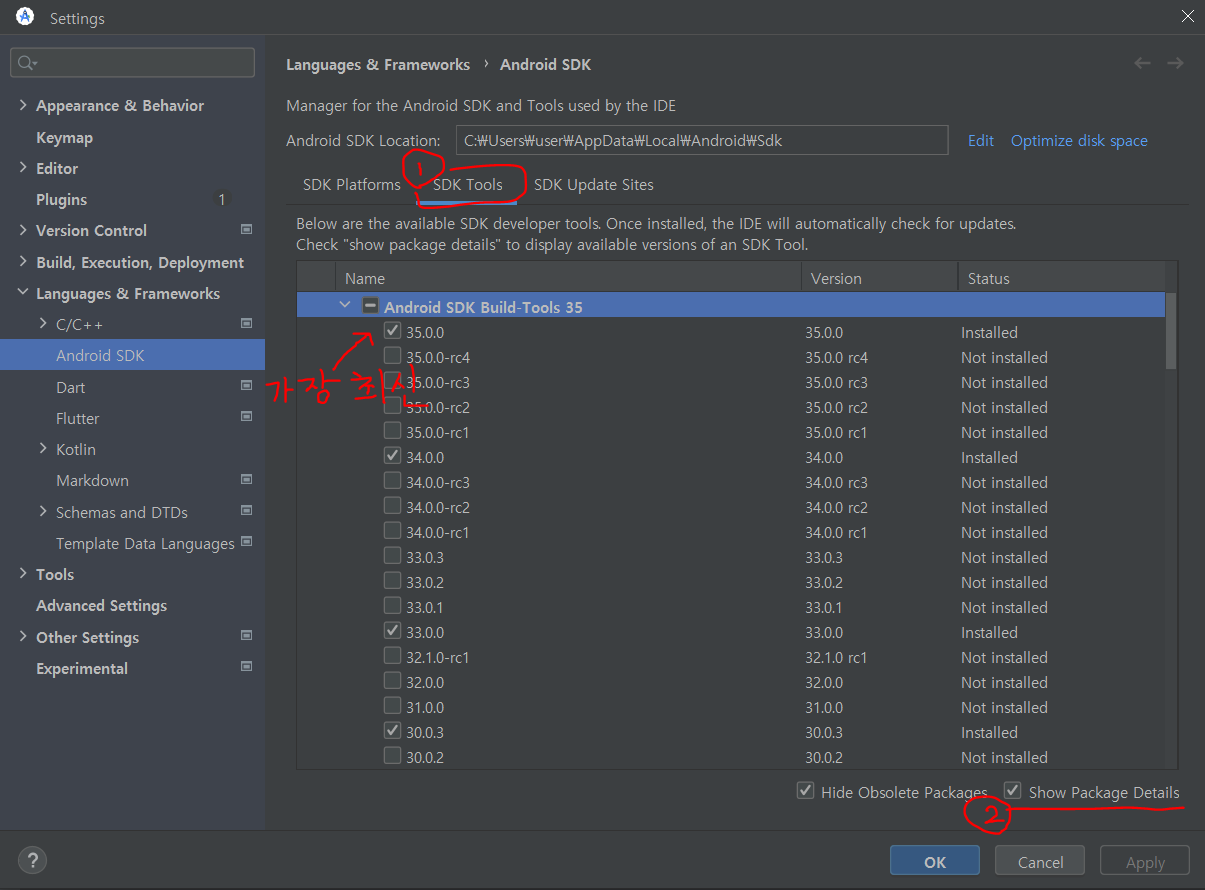Click the Edit SDK location link
This screenshot has height=890, width=1205.
point(981,140)
